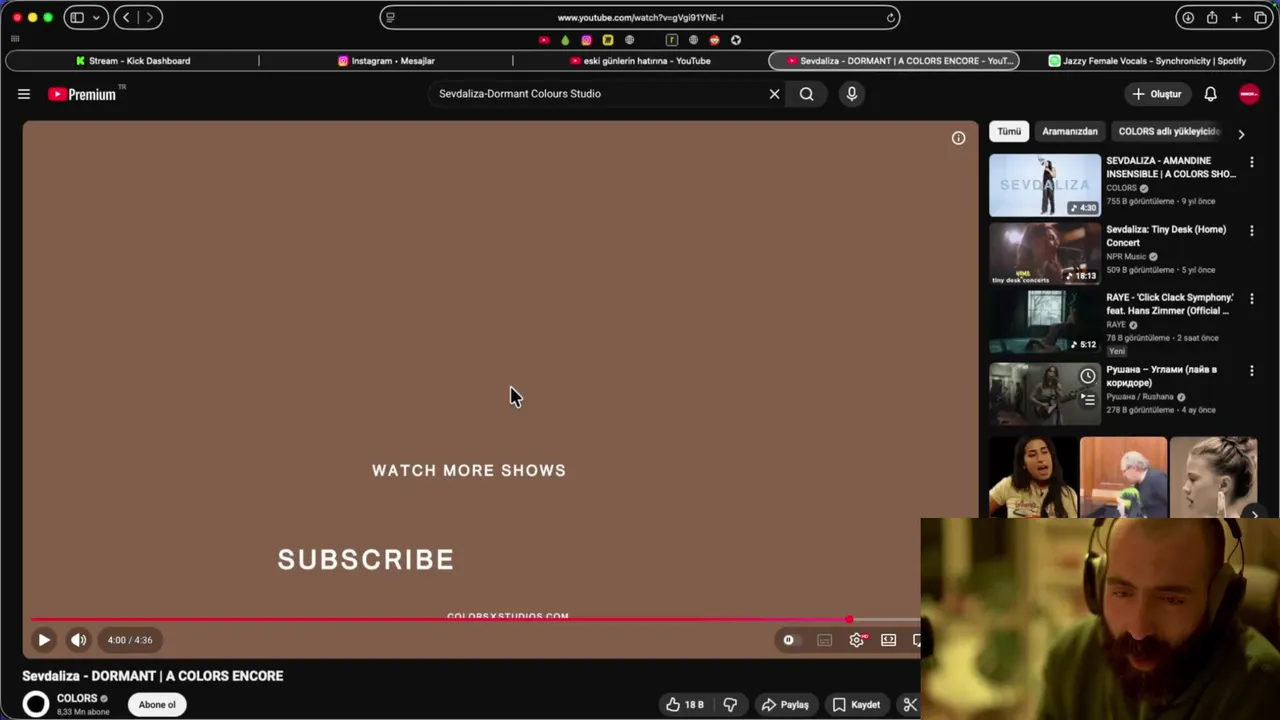1280x720 pixels.
Task: Switch to theater mode in the player
Action: point(889,640)
